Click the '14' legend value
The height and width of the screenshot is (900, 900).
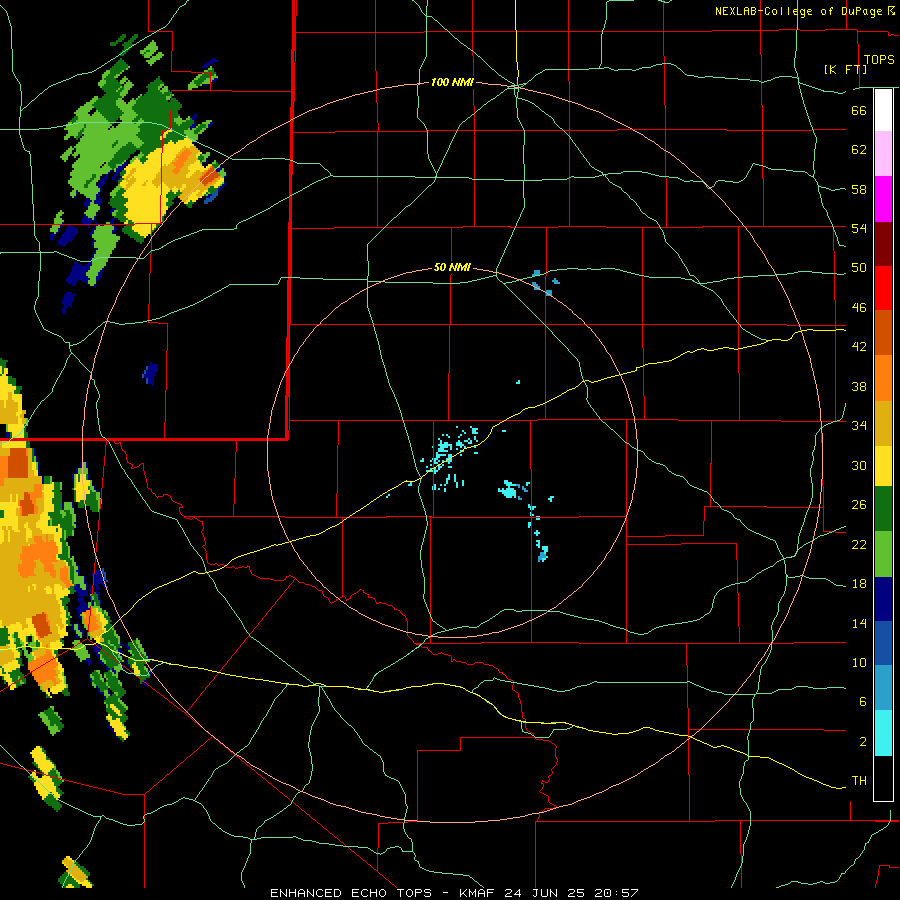pos(859,624)
